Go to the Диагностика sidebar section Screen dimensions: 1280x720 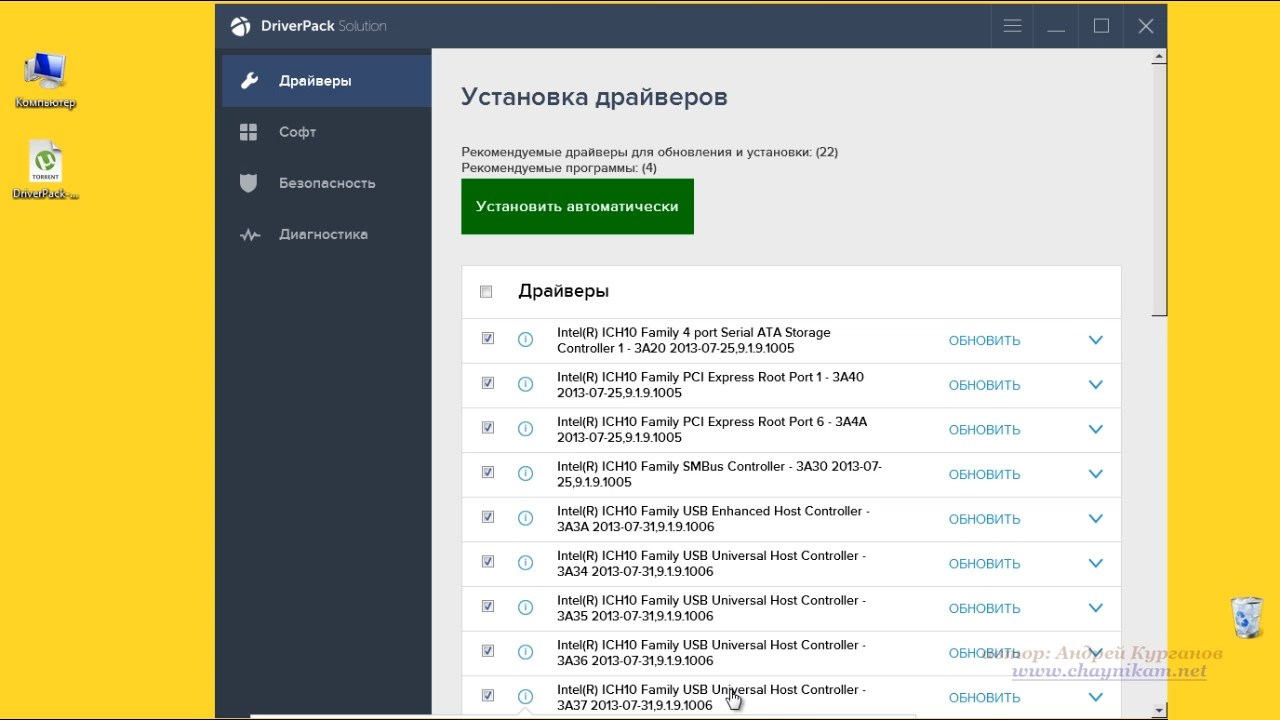pyautogui.click(x=327, y=235)
